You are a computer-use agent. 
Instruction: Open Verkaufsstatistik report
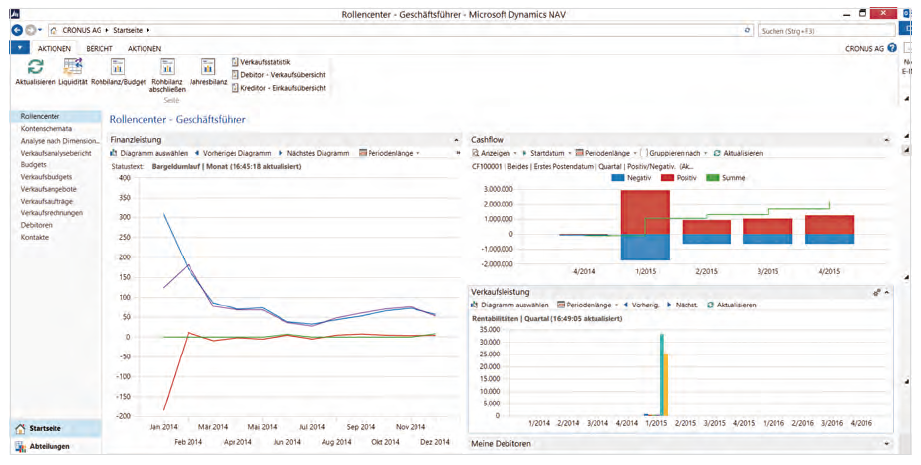pos(261,62)
